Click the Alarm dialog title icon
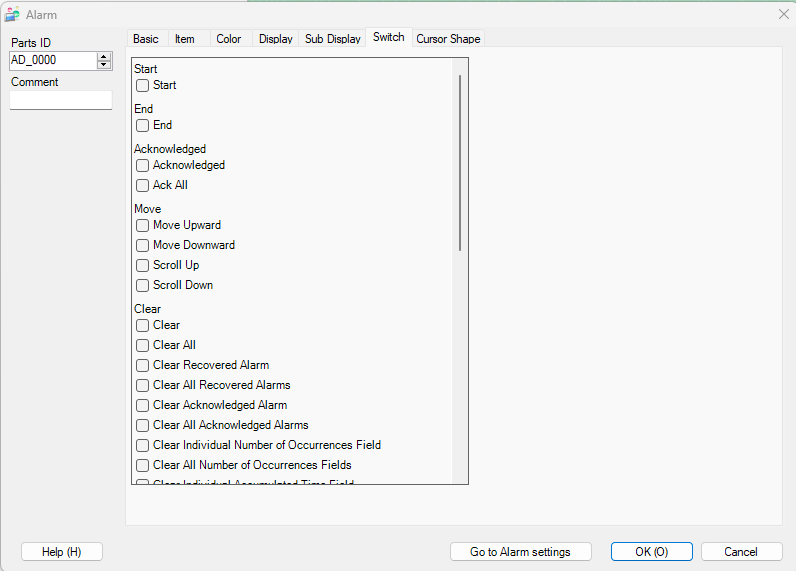796x571 pixels. pyautogui.click(x=12, y=14)
